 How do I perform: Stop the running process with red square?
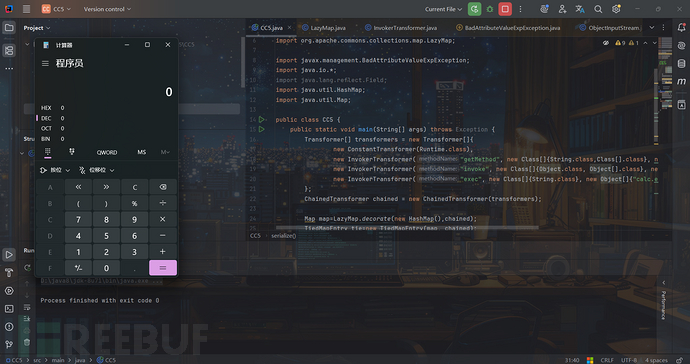[x=505, y=9]
